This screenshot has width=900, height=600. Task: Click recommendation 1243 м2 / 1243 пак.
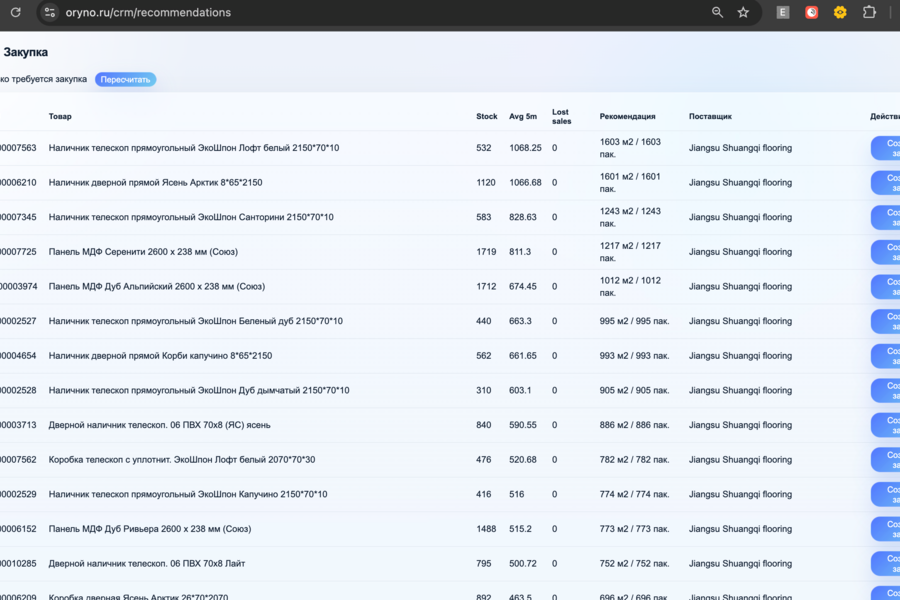pyautogui.click(x=630, y=217)
